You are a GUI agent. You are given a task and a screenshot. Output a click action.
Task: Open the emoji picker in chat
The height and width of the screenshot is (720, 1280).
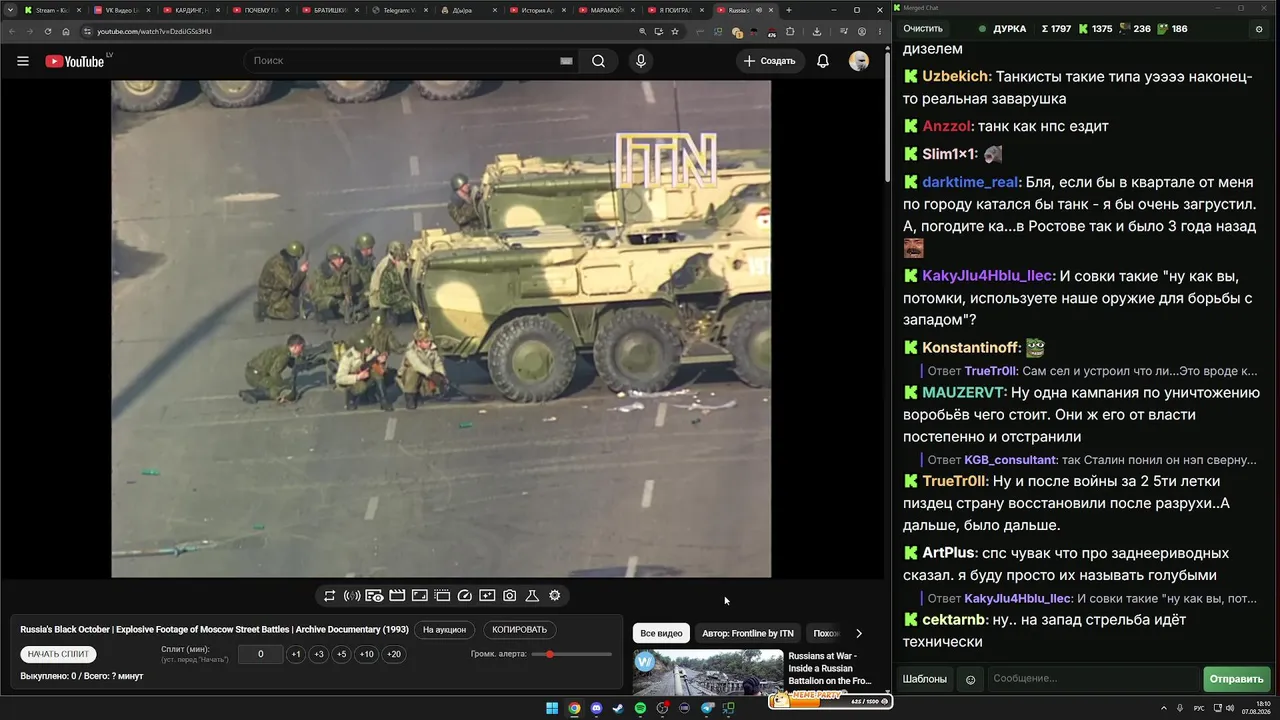(x=970, y=680)
